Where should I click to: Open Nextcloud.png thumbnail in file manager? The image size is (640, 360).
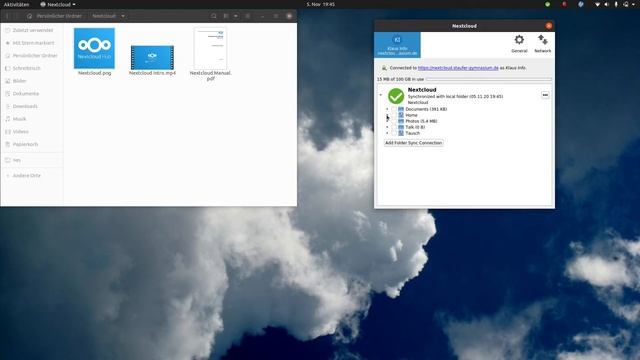94,48
